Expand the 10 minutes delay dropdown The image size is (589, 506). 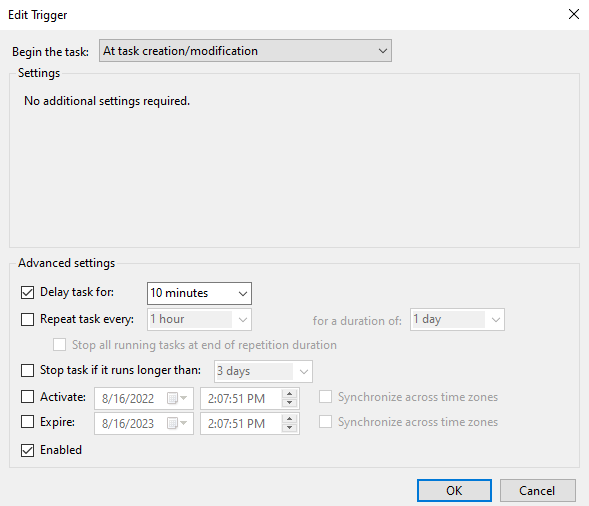(199, 293)
